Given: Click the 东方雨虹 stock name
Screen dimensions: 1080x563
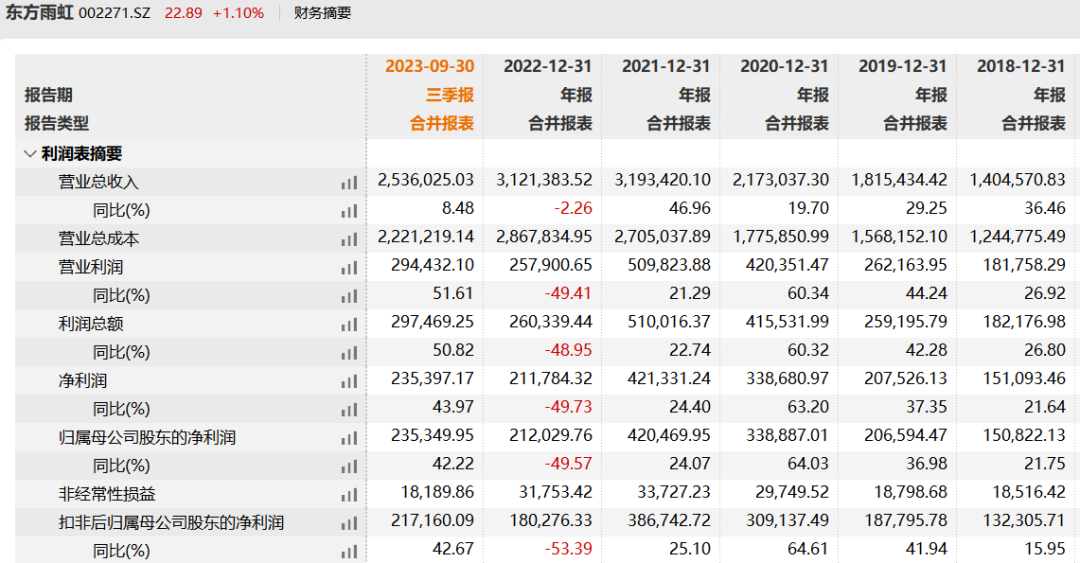Looking at the screenshot, I should click(x=37, y=13).
